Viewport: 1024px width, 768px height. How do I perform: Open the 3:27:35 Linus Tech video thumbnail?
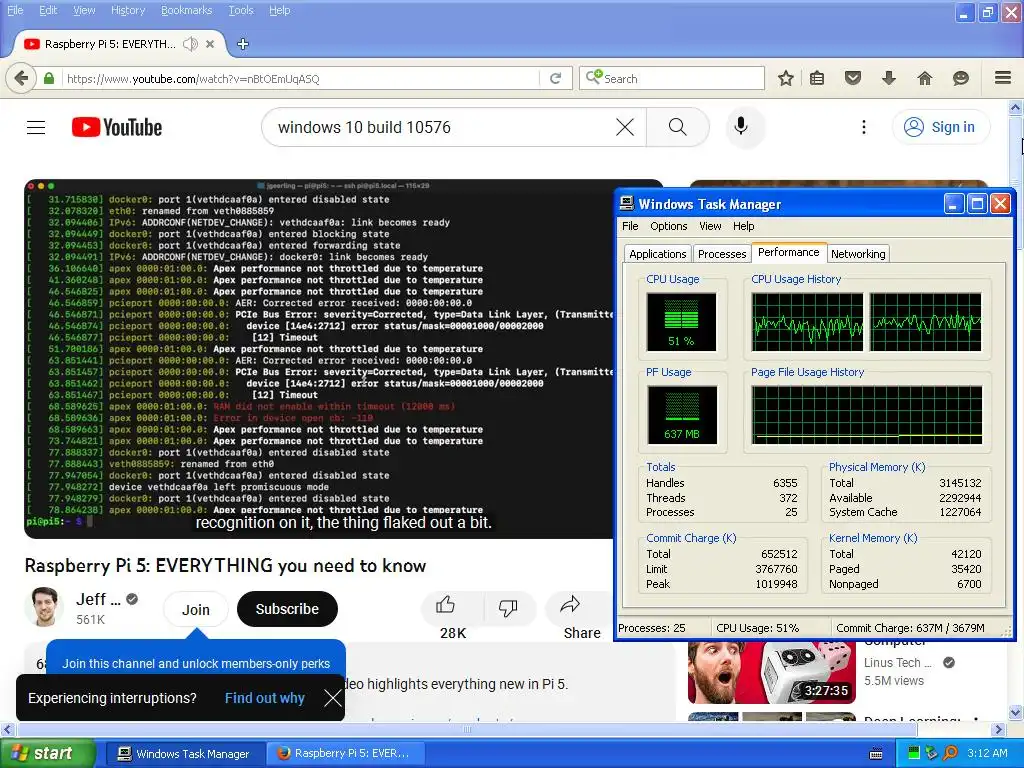pyautogui.click(x=771, y=672)
